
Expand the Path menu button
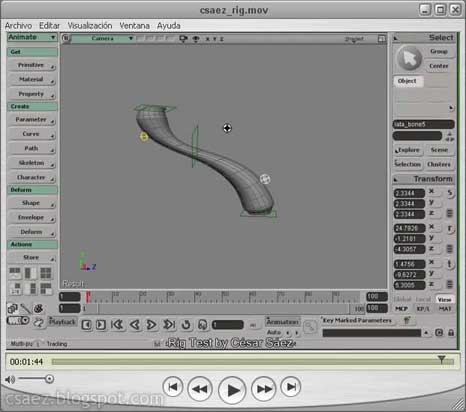pos(32,148)
